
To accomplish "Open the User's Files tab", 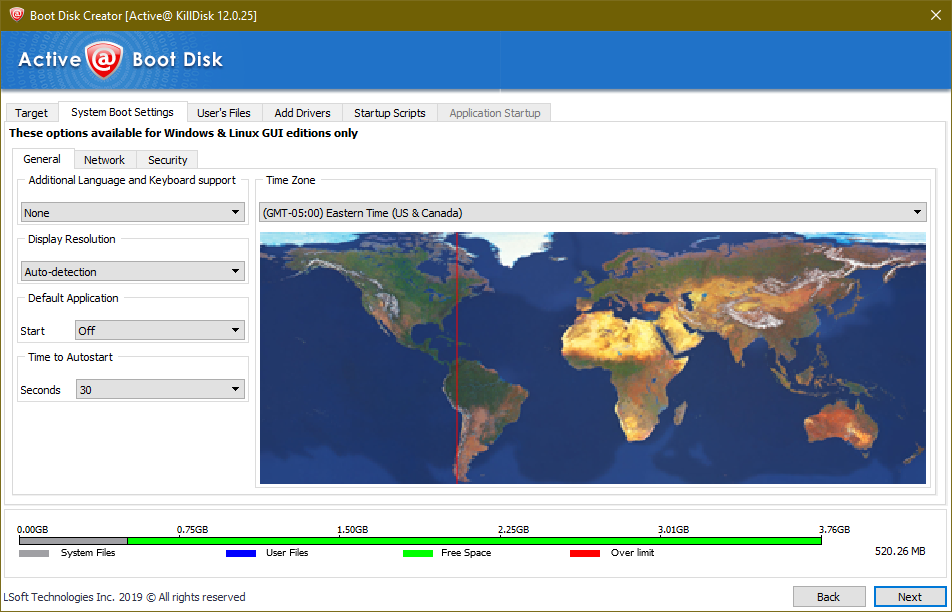I will click(224, 113).
